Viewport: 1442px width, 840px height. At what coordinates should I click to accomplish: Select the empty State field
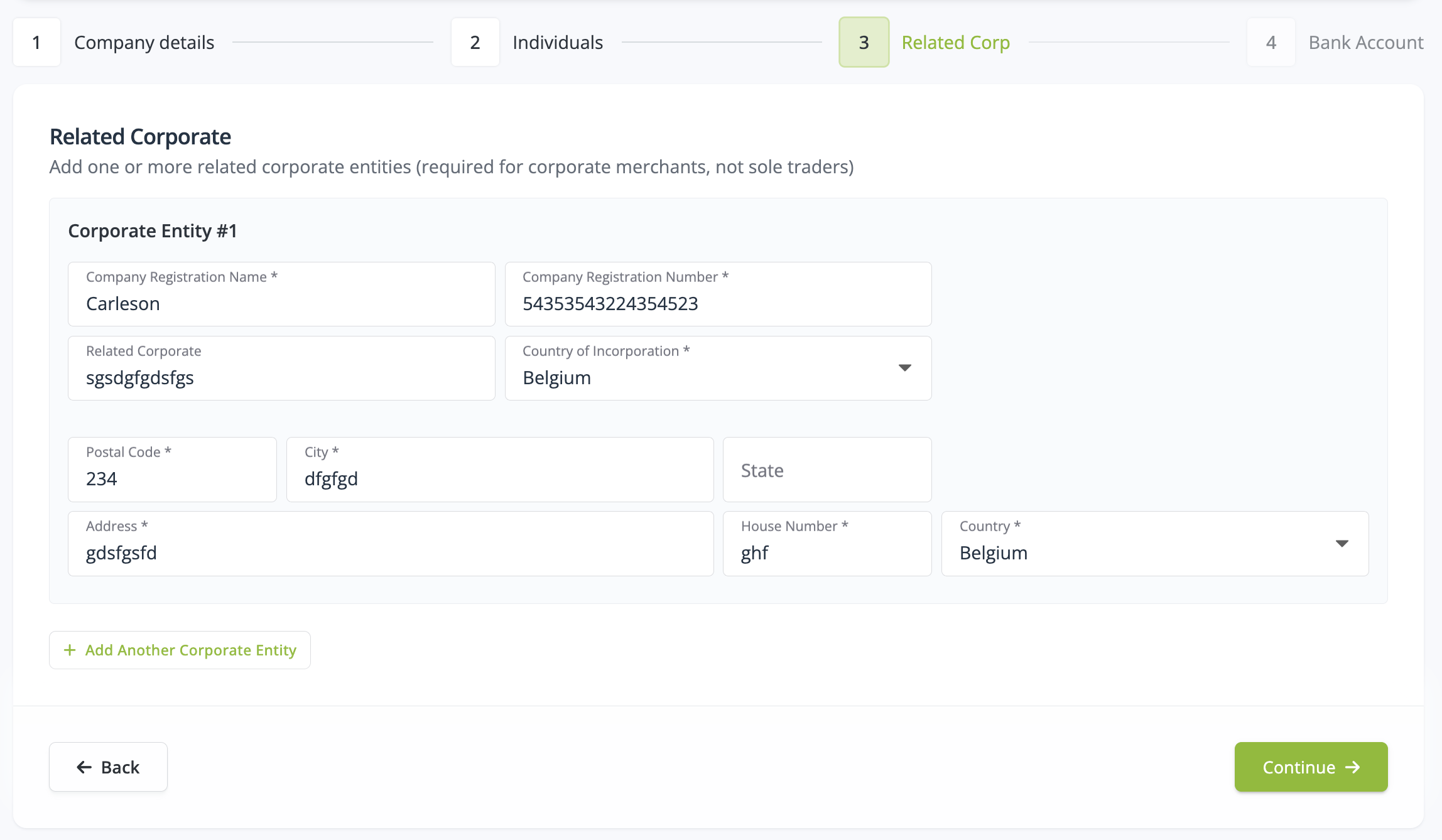(827, 470)
